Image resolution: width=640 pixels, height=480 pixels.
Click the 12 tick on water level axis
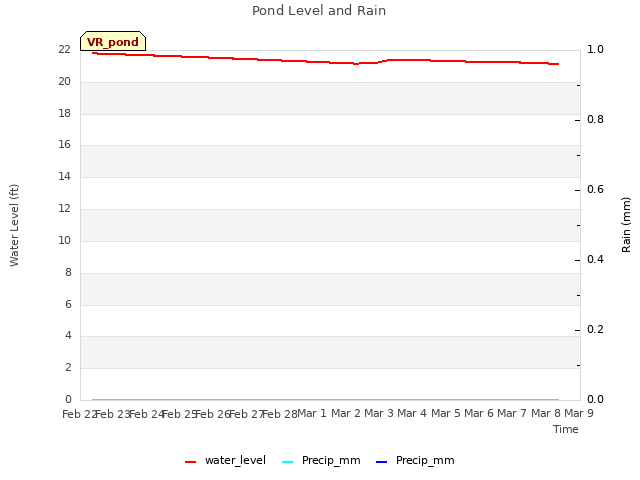tap(64, 208)
